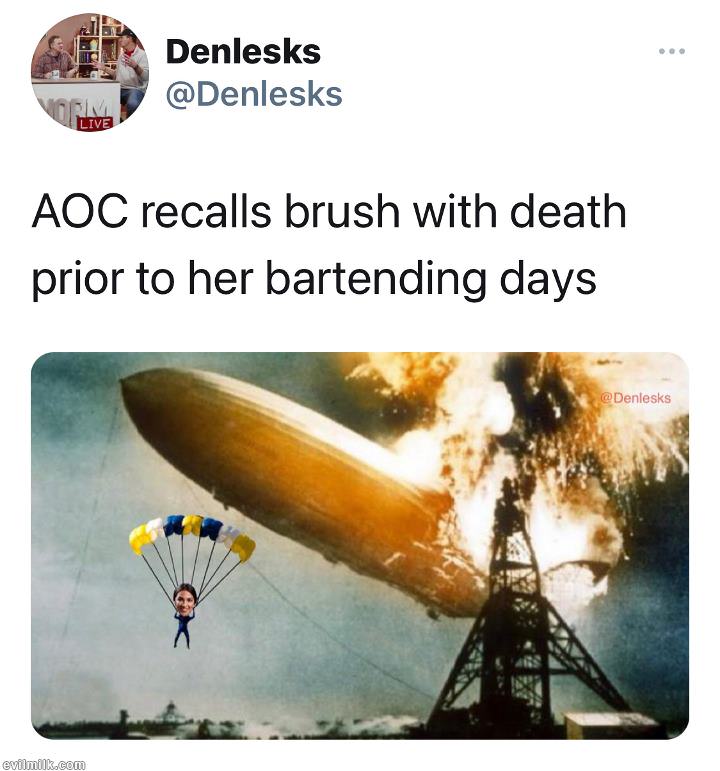Screen dimensions: 720x771
Task: Open the @Denlesks handle link
Action: pyautogui.click(x=254, y=94)
